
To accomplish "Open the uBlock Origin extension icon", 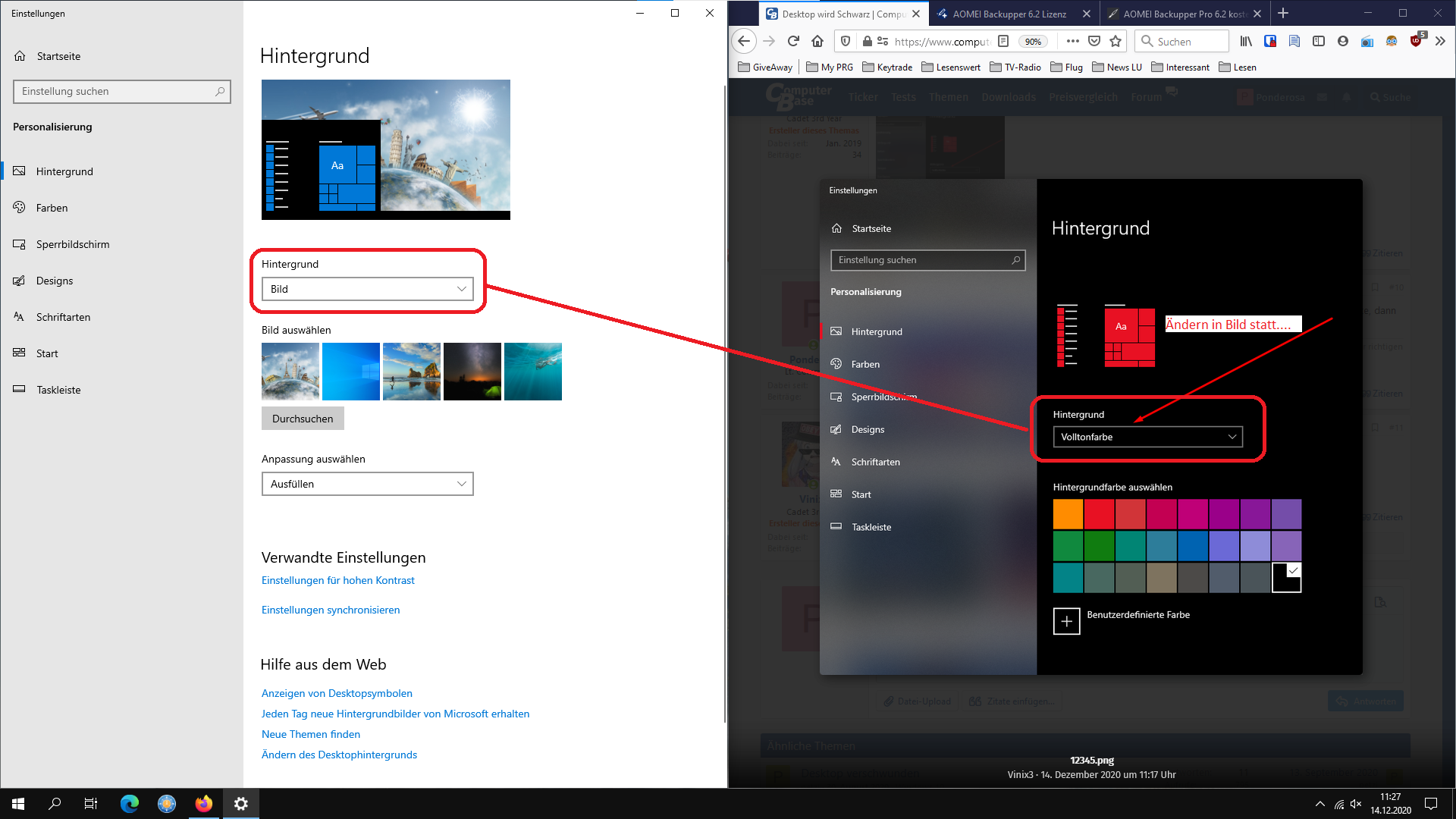I will pyautogui.click(x=1416, y=41).
